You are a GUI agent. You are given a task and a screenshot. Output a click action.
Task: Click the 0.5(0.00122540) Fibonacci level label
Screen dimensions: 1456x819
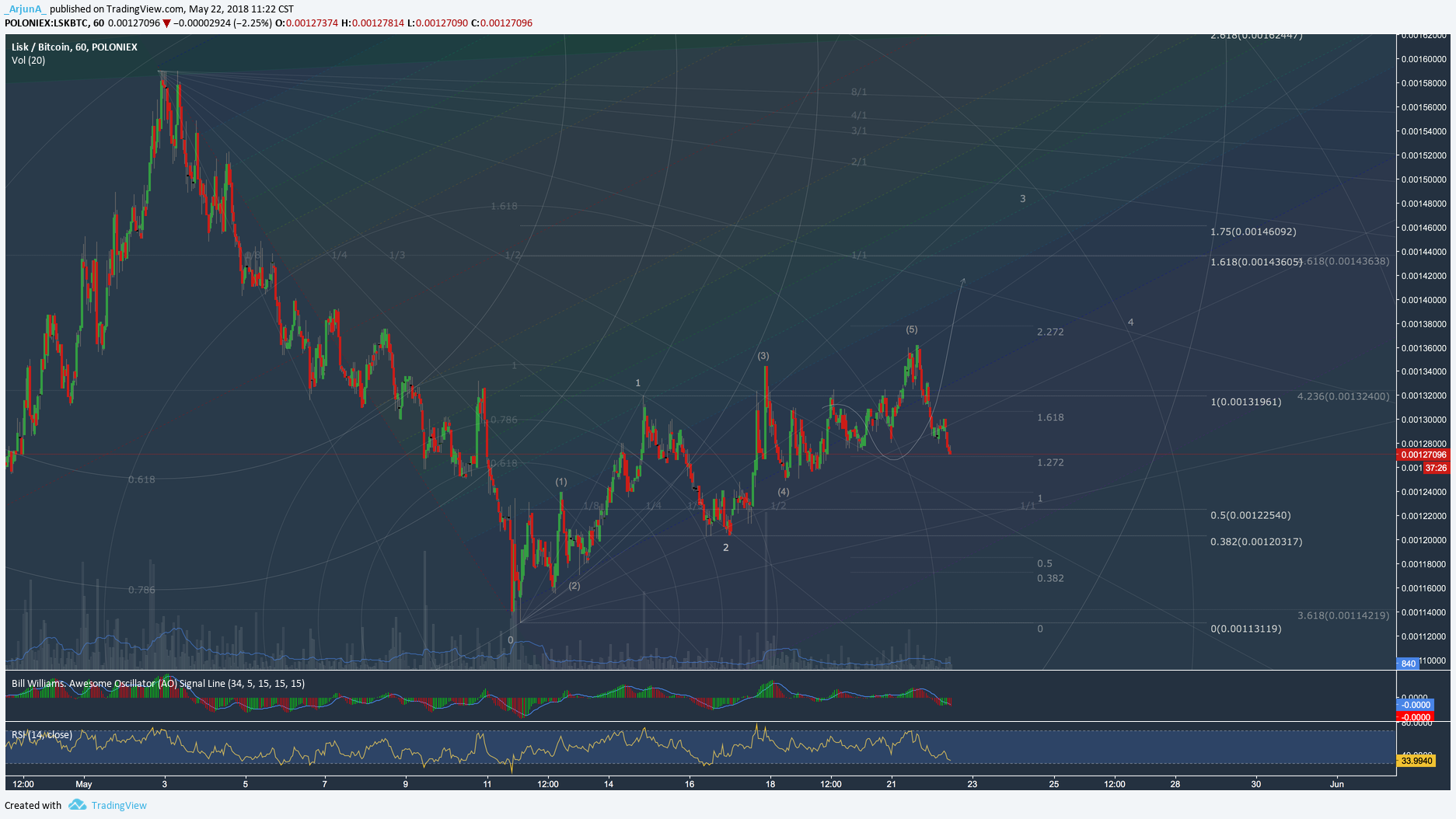pyautogui.click(x=1250, y=515)
